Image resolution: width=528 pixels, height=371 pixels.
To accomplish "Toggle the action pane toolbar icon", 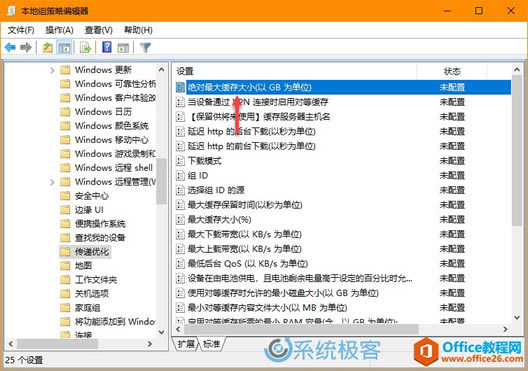I will coord(123,48).
